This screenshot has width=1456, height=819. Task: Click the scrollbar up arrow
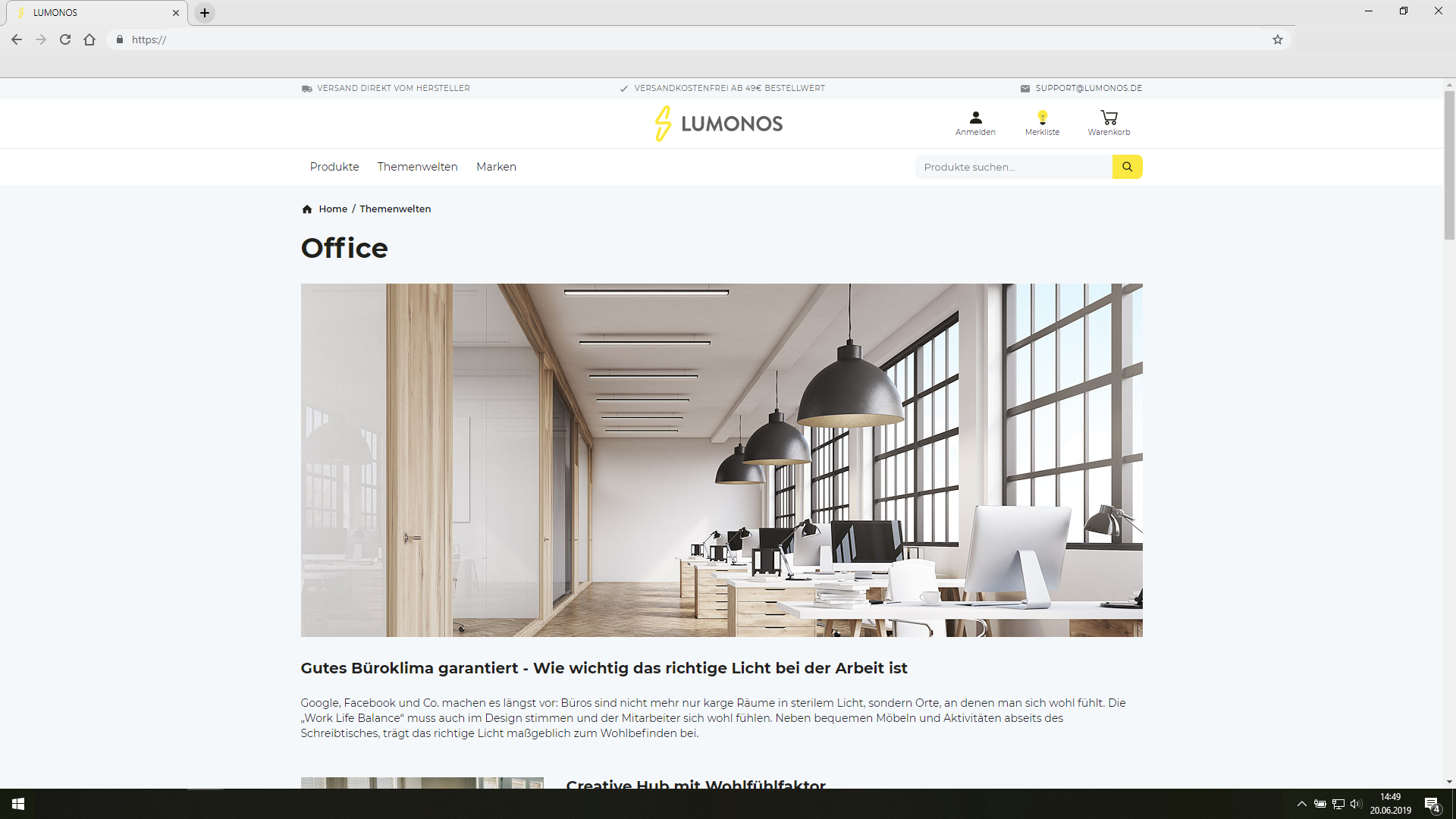[x=1449, y=85]
